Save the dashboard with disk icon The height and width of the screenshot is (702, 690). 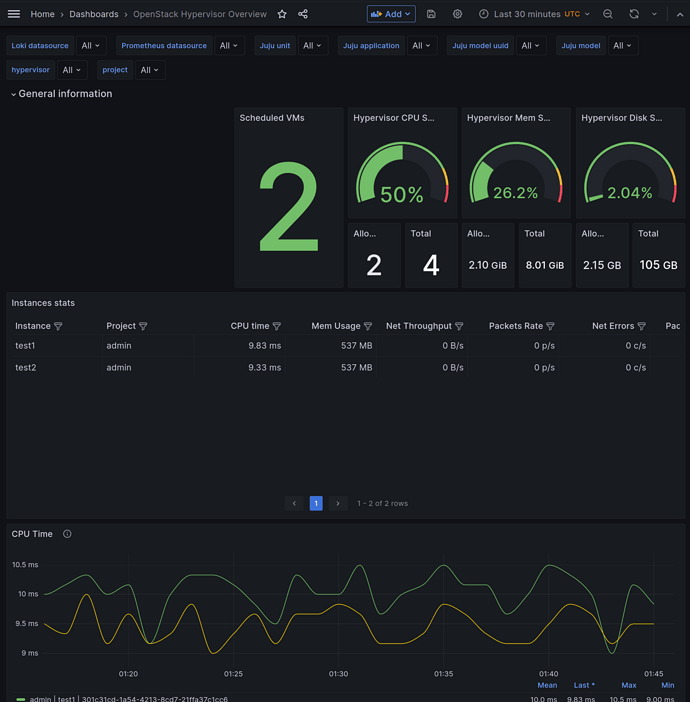[x=431, y=14]
